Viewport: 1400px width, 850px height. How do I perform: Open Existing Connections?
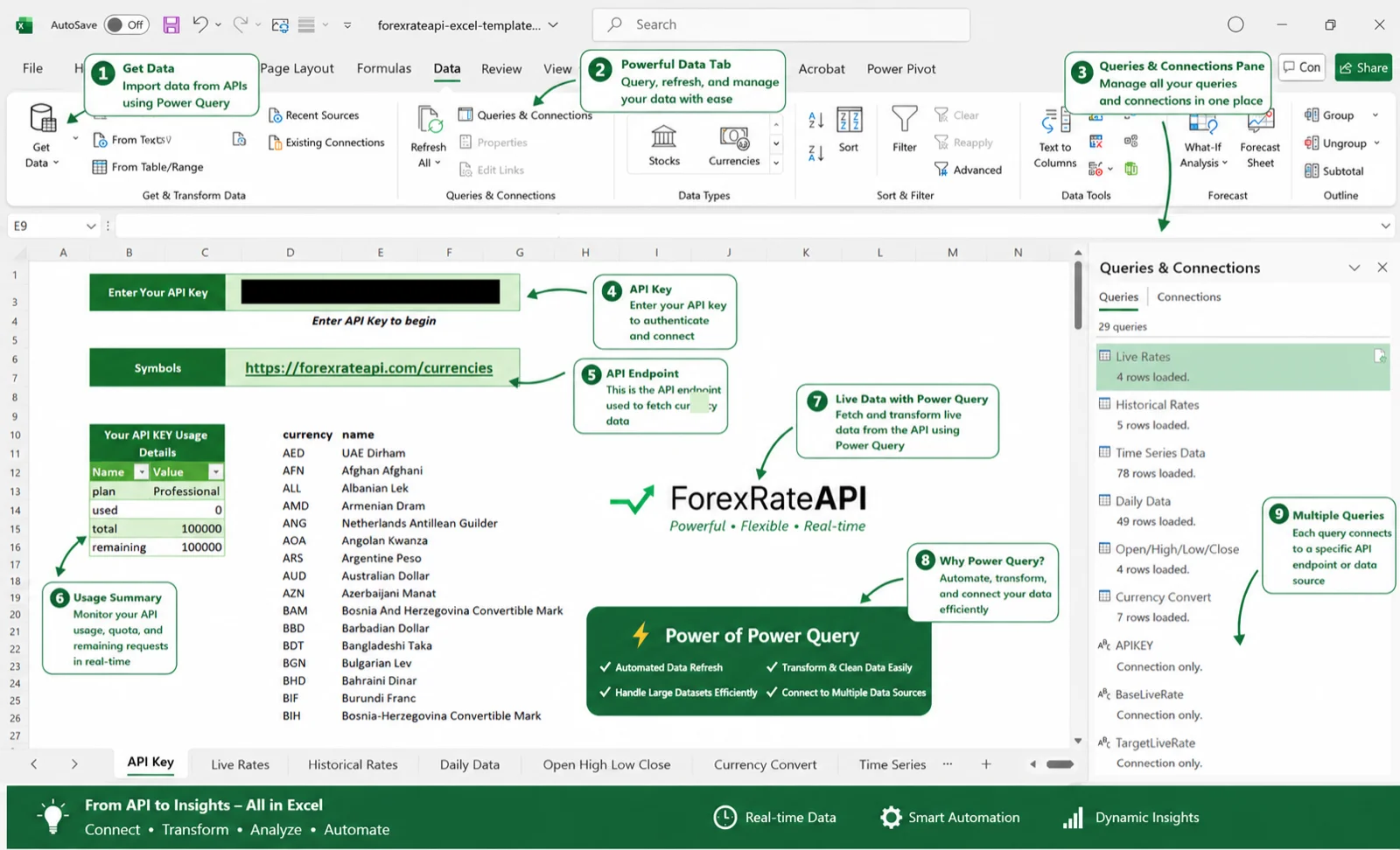[x=326, y=143]
